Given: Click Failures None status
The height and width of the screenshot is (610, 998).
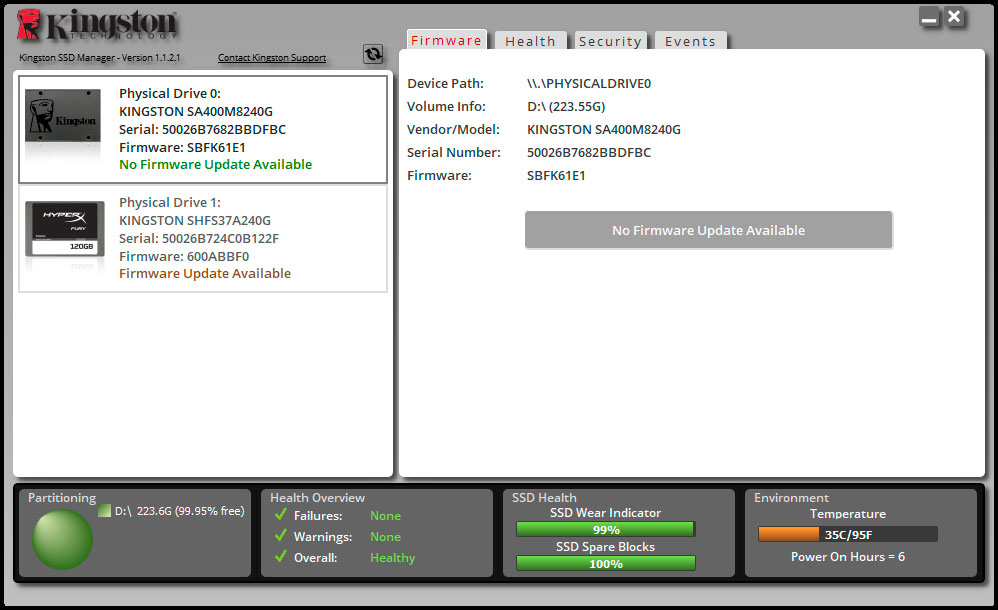Looking at the screenshot, I should (x=386, y=515).
